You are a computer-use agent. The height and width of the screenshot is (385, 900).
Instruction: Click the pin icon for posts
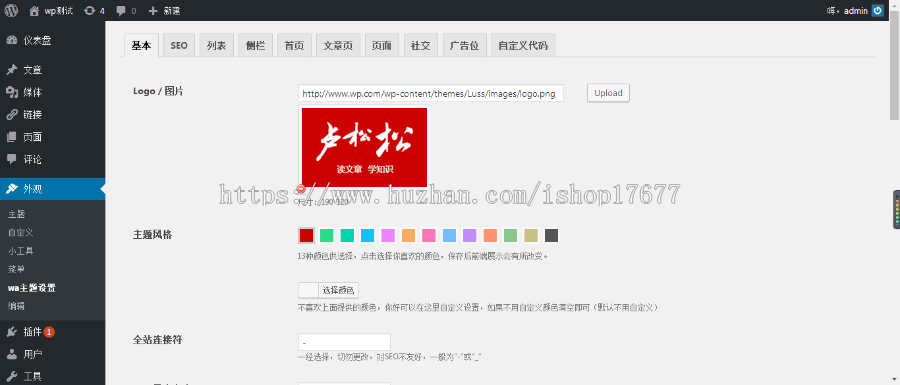click(11, 70)
